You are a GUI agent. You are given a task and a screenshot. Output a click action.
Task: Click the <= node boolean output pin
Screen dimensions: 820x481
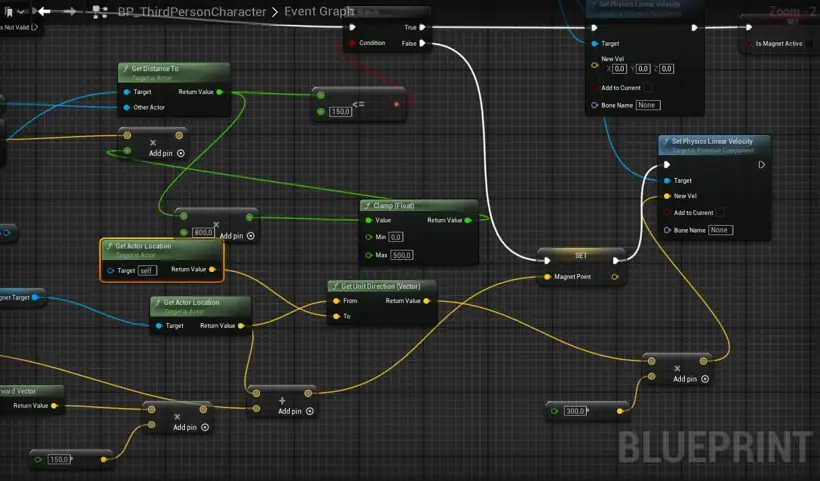coord(396,104)
